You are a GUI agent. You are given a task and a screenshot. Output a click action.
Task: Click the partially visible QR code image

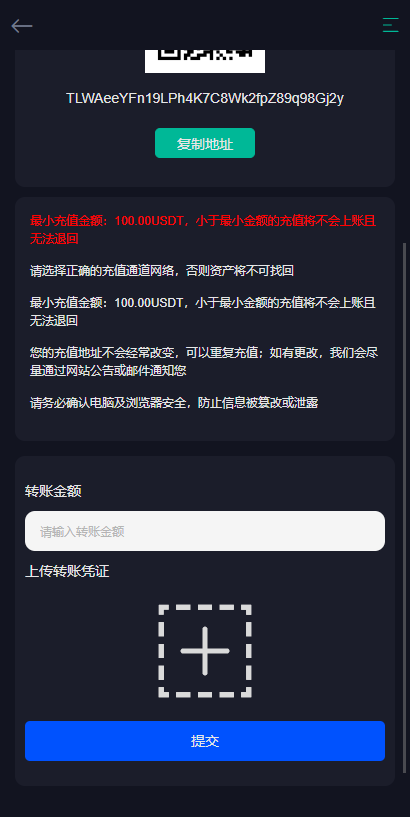point(205,61)
